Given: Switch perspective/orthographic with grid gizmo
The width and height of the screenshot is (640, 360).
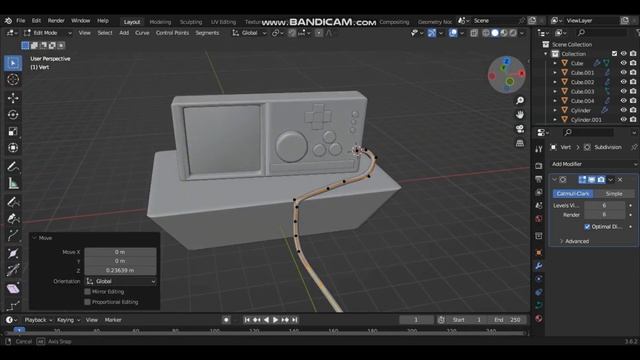Looking at the screenshot, I should (x=520, y=143).
